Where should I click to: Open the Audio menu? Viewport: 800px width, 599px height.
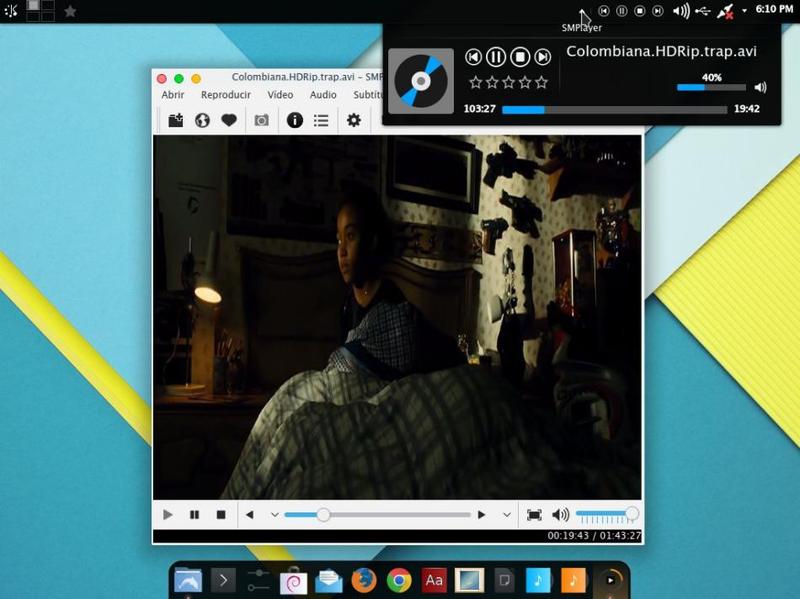[323, 95]
